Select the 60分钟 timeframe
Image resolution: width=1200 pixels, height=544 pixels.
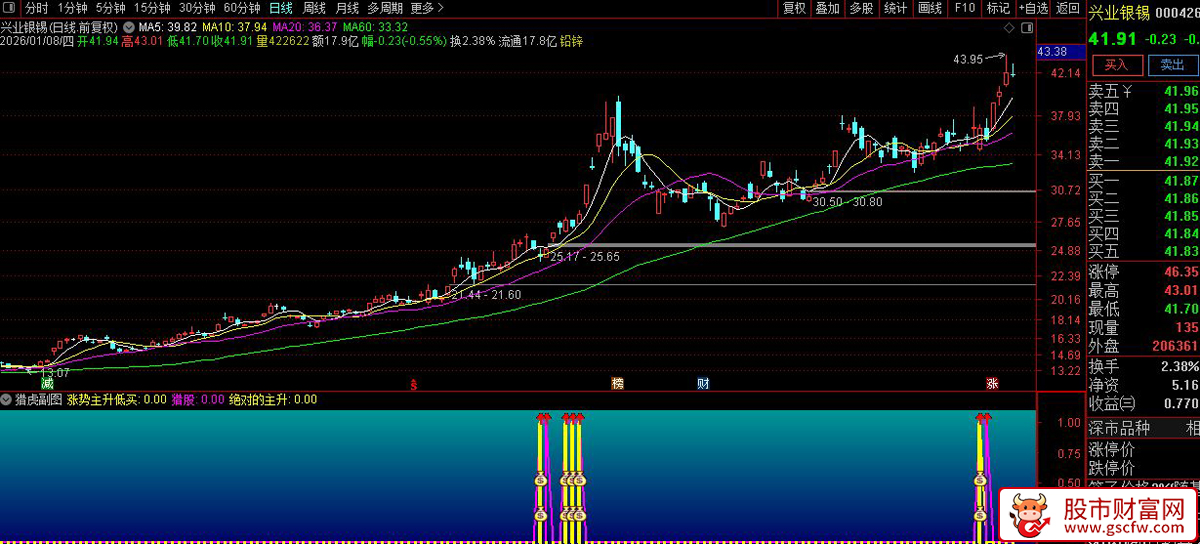click(241, 8)
